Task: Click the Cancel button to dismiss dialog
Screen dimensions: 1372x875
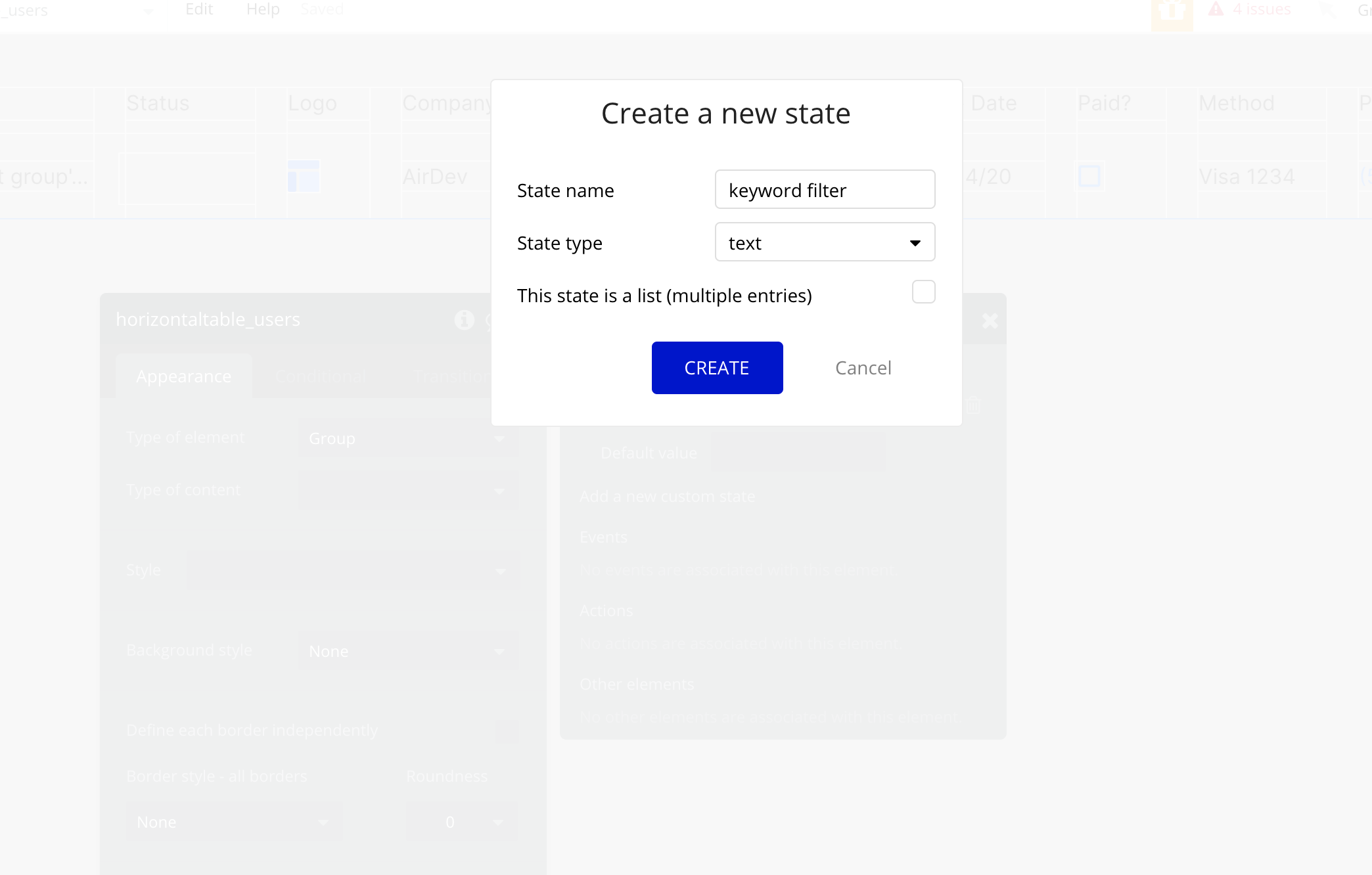Action: point(864,367)
